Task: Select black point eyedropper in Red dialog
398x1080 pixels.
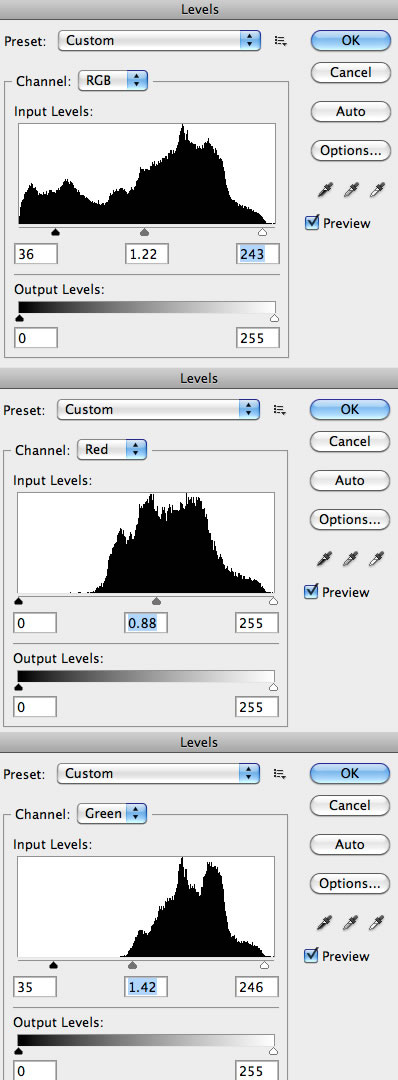Action: [324, 559]
